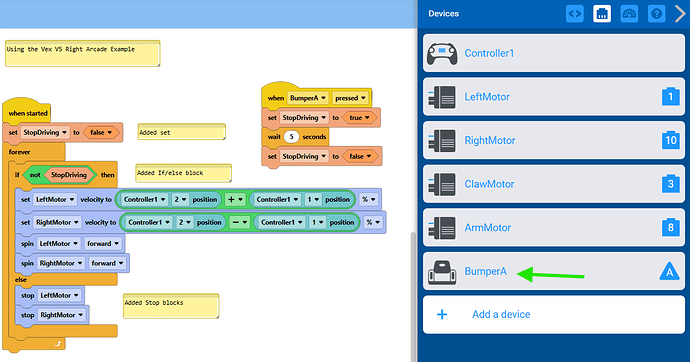Click the Devices panel icon
The height and width of the screenshot is (362, 690).
(602, 14)
